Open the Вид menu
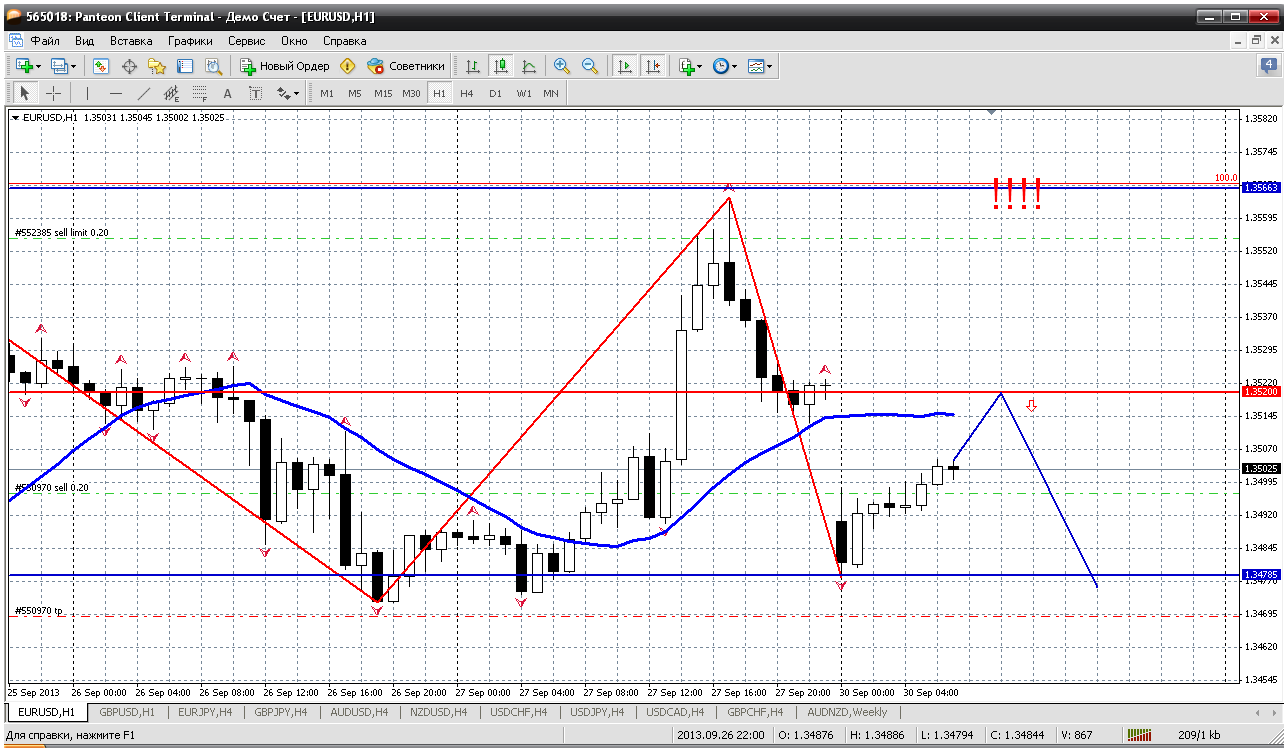1288x748 pixels. click(x=85, y=41)
